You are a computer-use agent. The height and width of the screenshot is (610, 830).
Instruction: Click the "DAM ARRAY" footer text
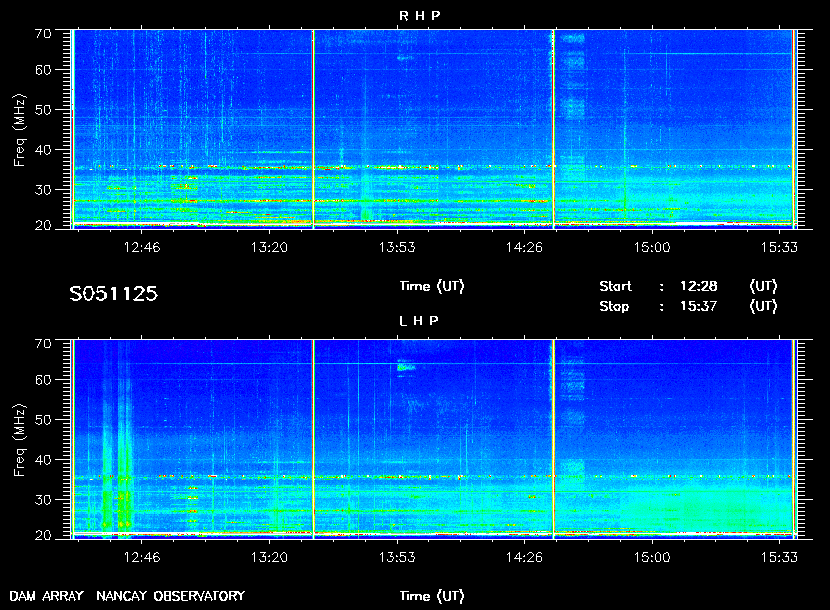47,596
